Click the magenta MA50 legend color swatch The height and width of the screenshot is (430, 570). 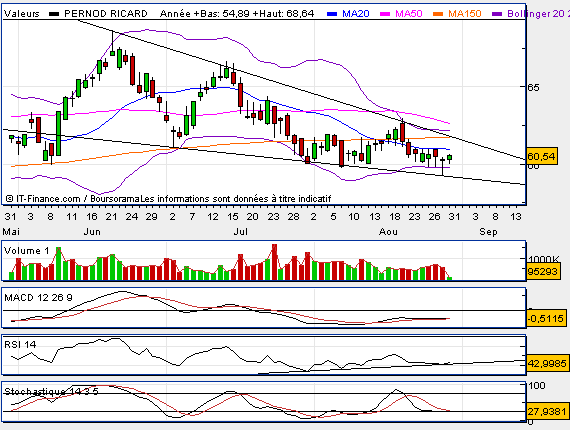click(x=385, y=14)
